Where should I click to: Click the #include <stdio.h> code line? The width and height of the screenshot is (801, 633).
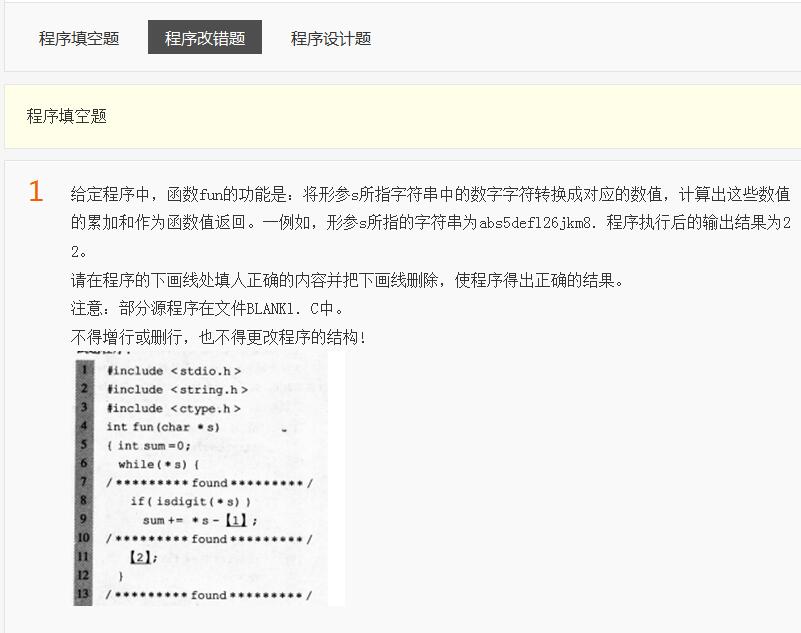click(174, 371)
